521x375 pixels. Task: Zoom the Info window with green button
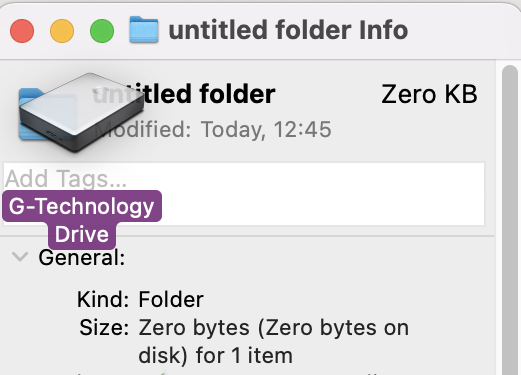pyautogui.click(x=102, y=31)
